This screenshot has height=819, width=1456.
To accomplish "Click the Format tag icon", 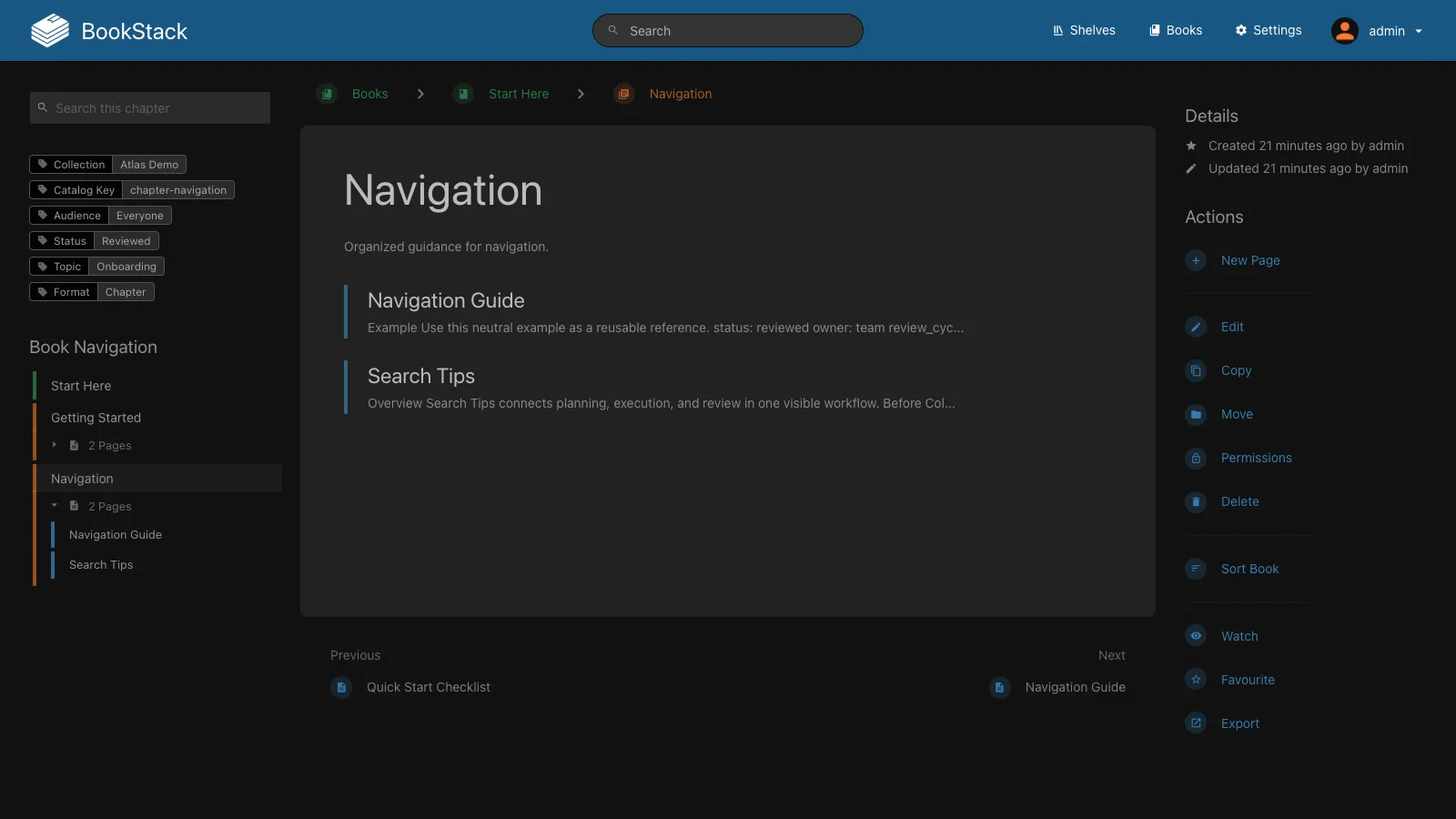I will (x=42, y=292).
